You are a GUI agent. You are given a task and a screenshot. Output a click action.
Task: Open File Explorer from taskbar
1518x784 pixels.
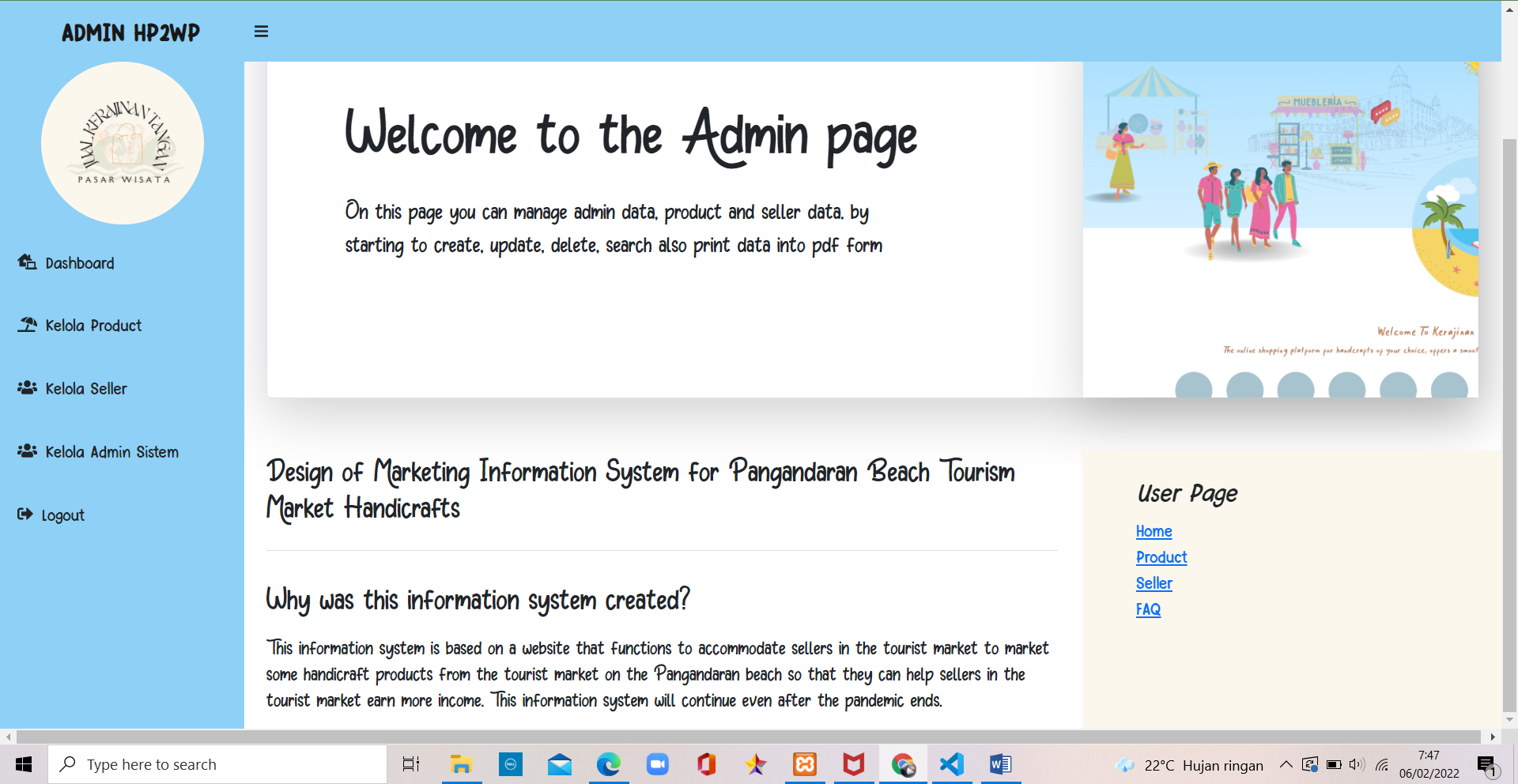point(461,764)
